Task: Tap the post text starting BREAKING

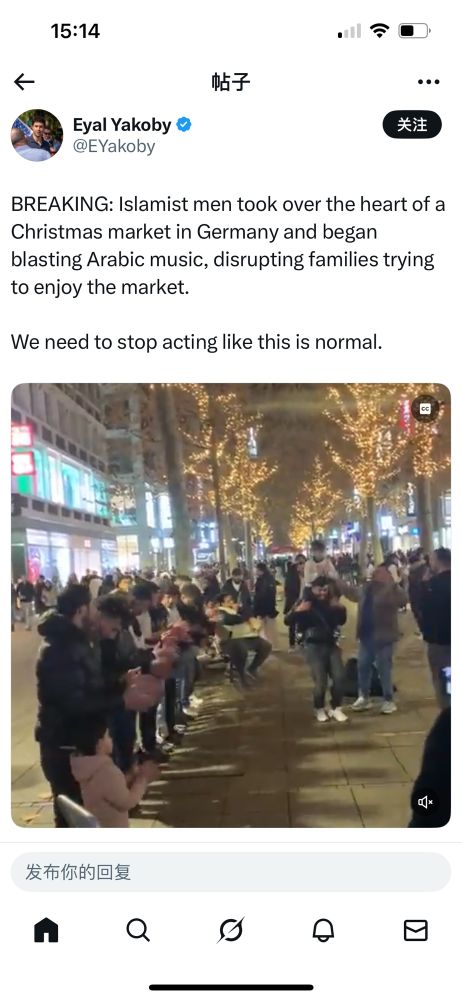Action: click(x=228, y=246)
